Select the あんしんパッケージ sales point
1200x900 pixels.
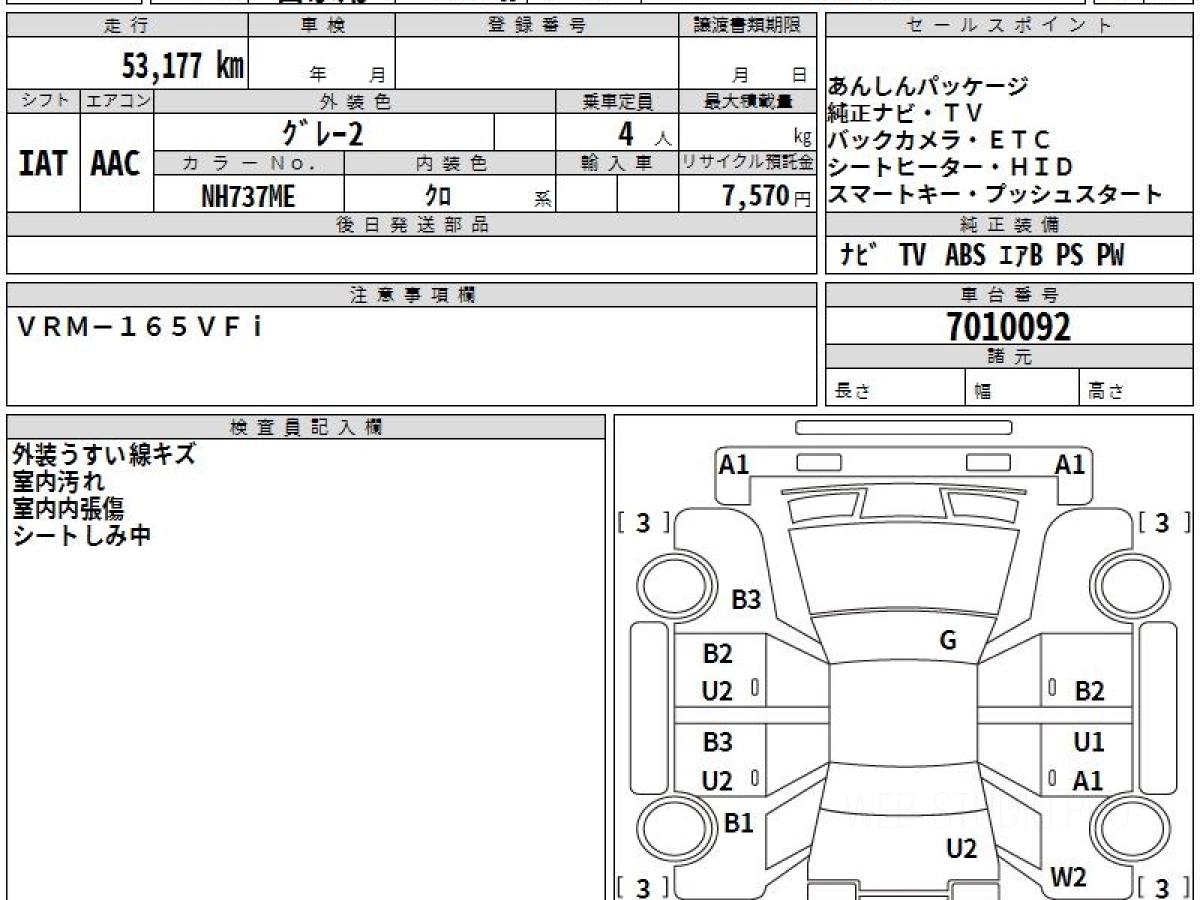pyautogui.click(x=928, y=87)
